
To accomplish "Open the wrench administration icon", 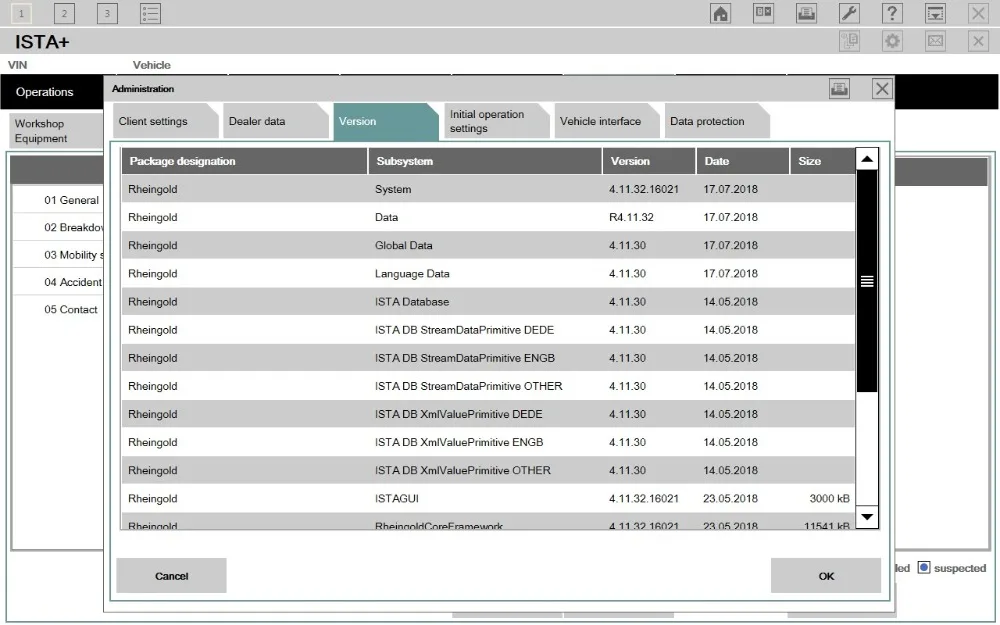I will point(849,13).
